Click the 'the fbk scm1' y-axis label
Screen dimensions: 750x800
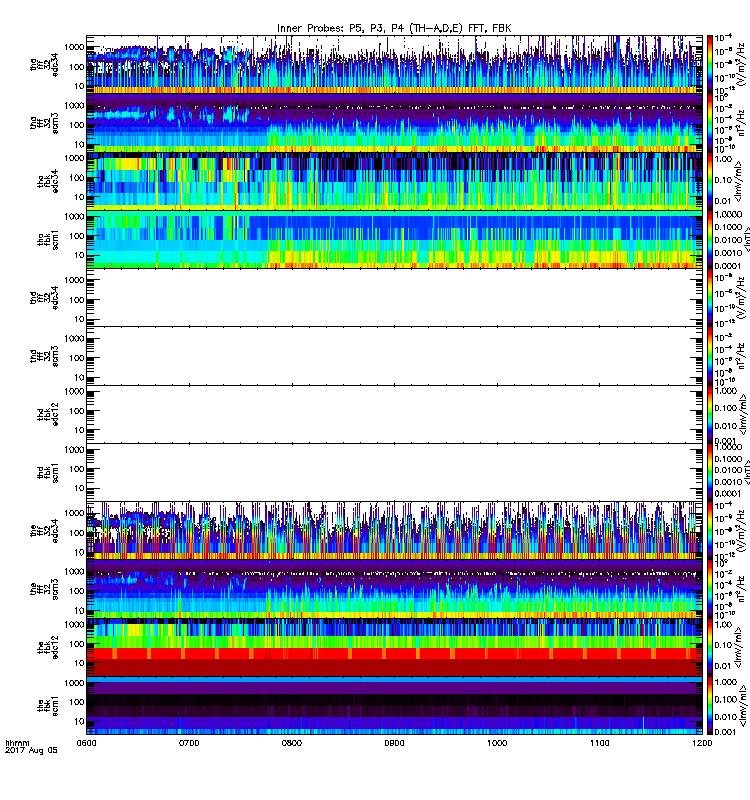pyautogui.click(x=48, y=705)
